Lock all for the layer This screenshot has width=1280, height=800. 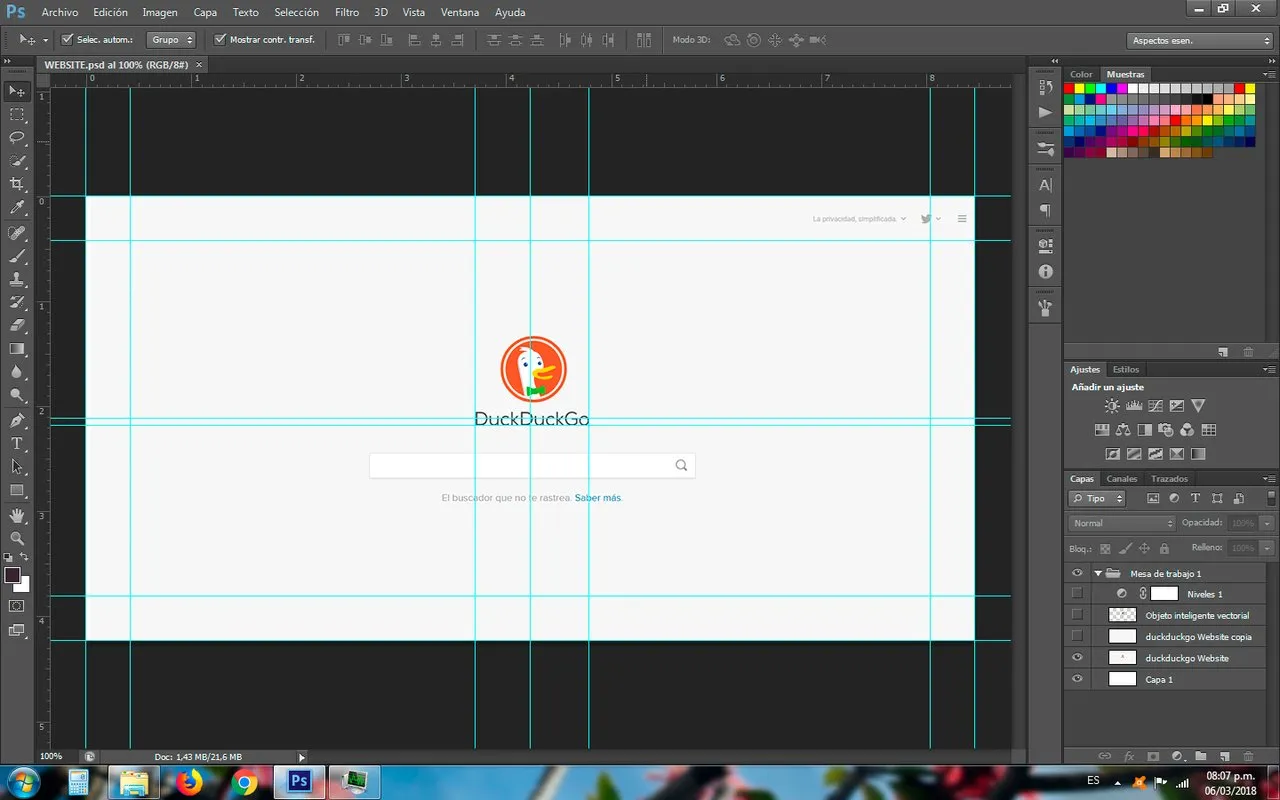[1163, 548]
